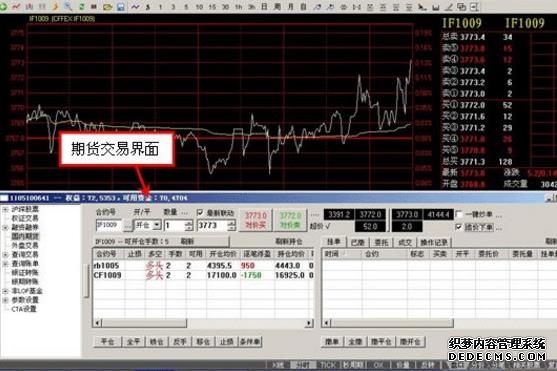
Task: Expand the 沪深股票 tree node
Action: tap(5, 210)
